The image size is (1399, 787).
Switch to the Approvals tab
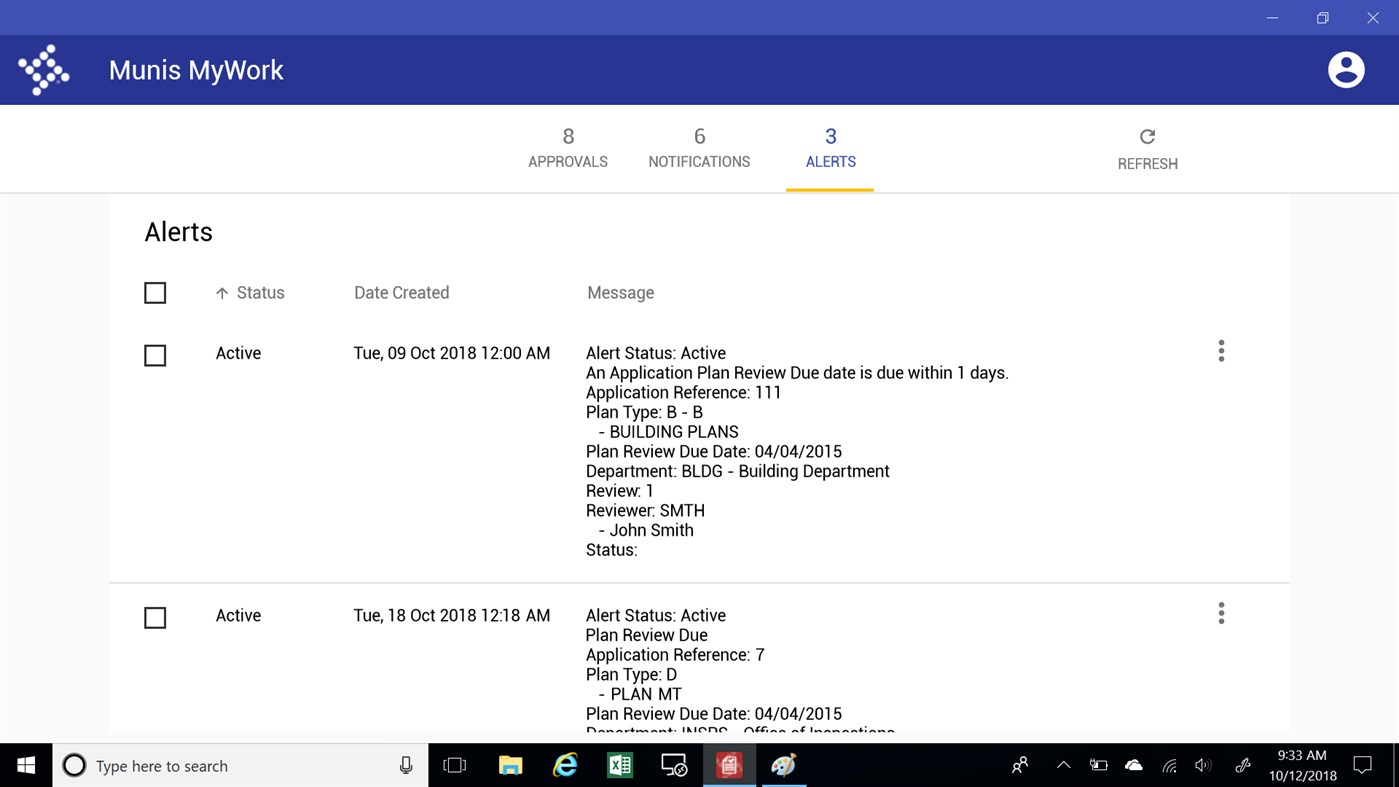click(x=567, y=148)
